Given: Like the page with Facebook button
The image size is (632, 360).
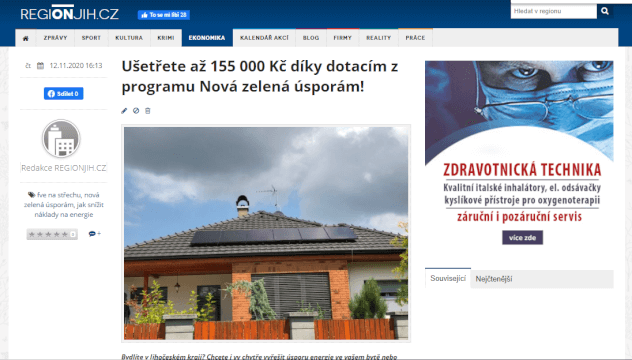Looking at the screenshot, I should (164, 15).
